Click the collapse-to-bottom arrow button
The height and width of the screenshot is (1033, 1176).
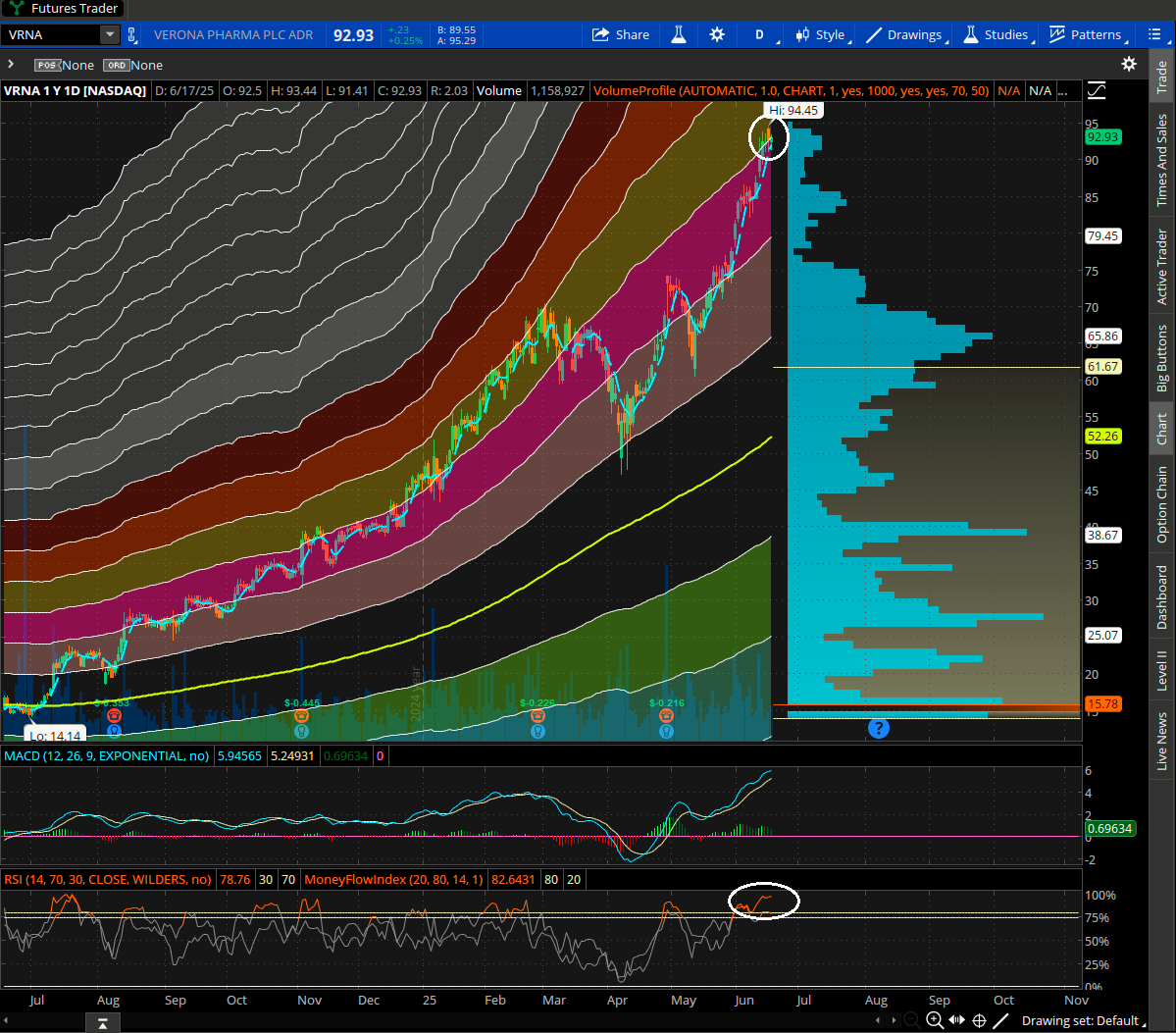(x=103, y=1023)
